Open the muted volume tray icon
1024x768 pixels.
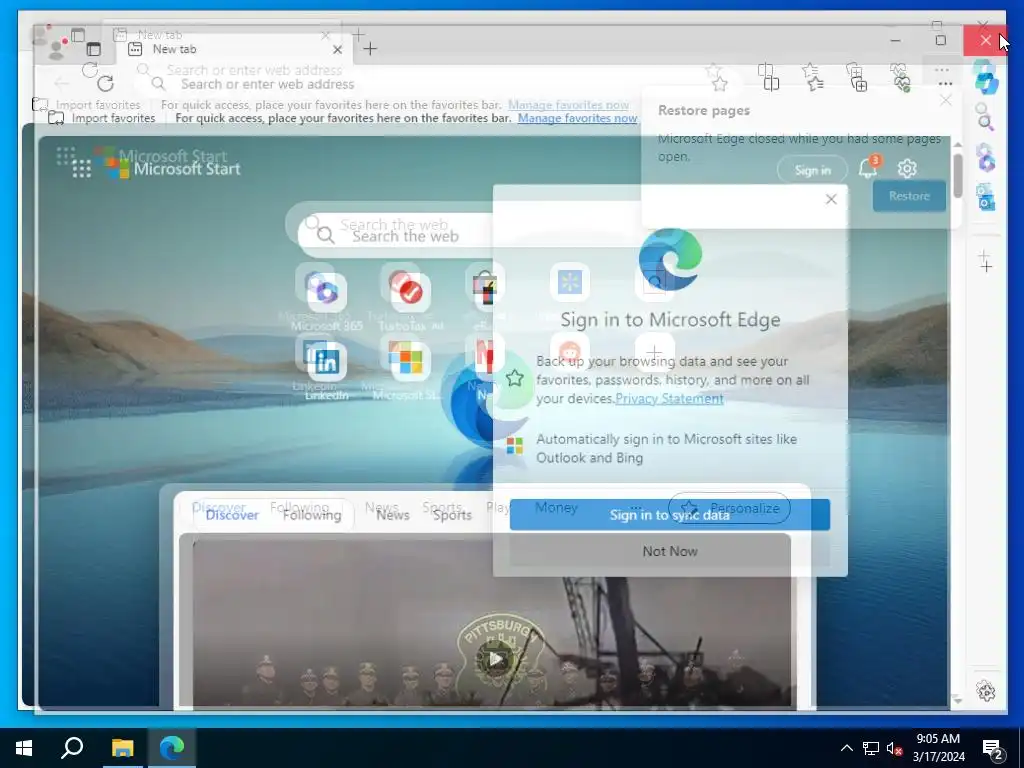[x=894, y=748]
